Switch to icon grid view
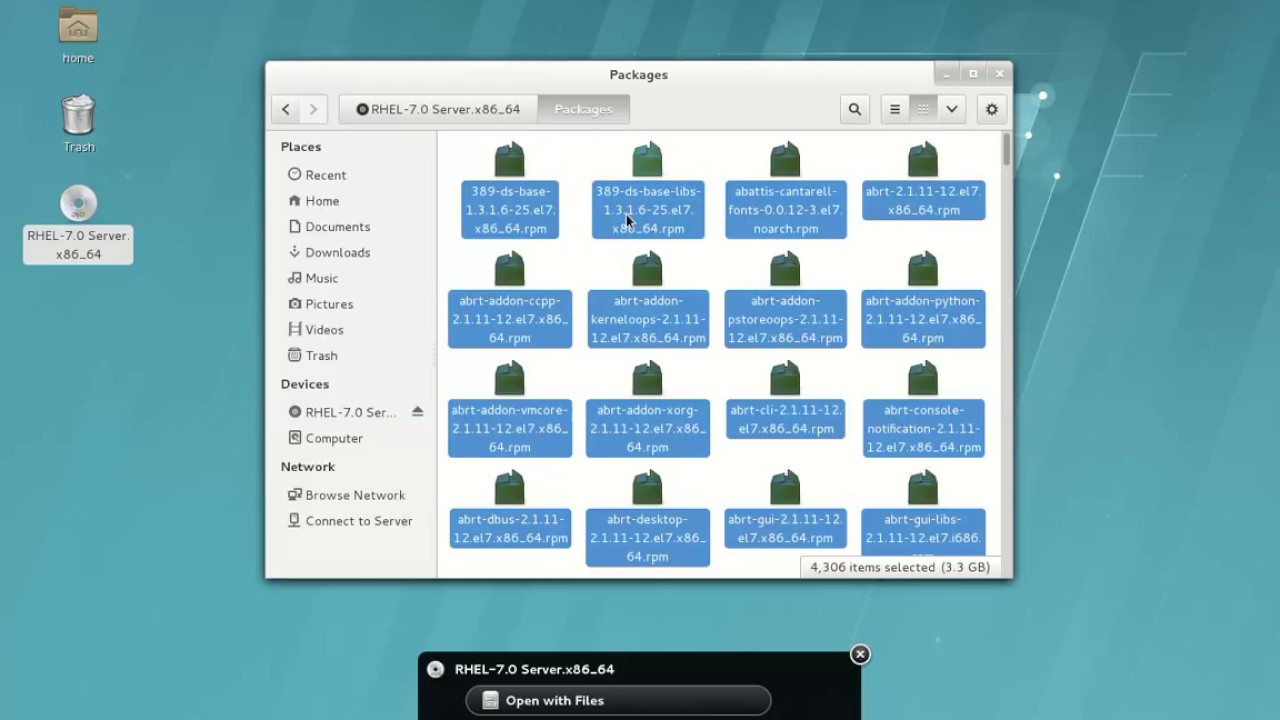 pos(923,109)
